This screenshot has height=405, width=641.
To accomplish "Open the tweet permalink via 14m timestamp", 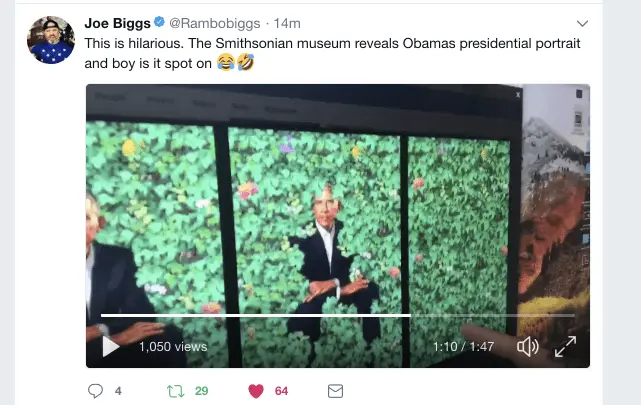I will [x=287, y=22].
